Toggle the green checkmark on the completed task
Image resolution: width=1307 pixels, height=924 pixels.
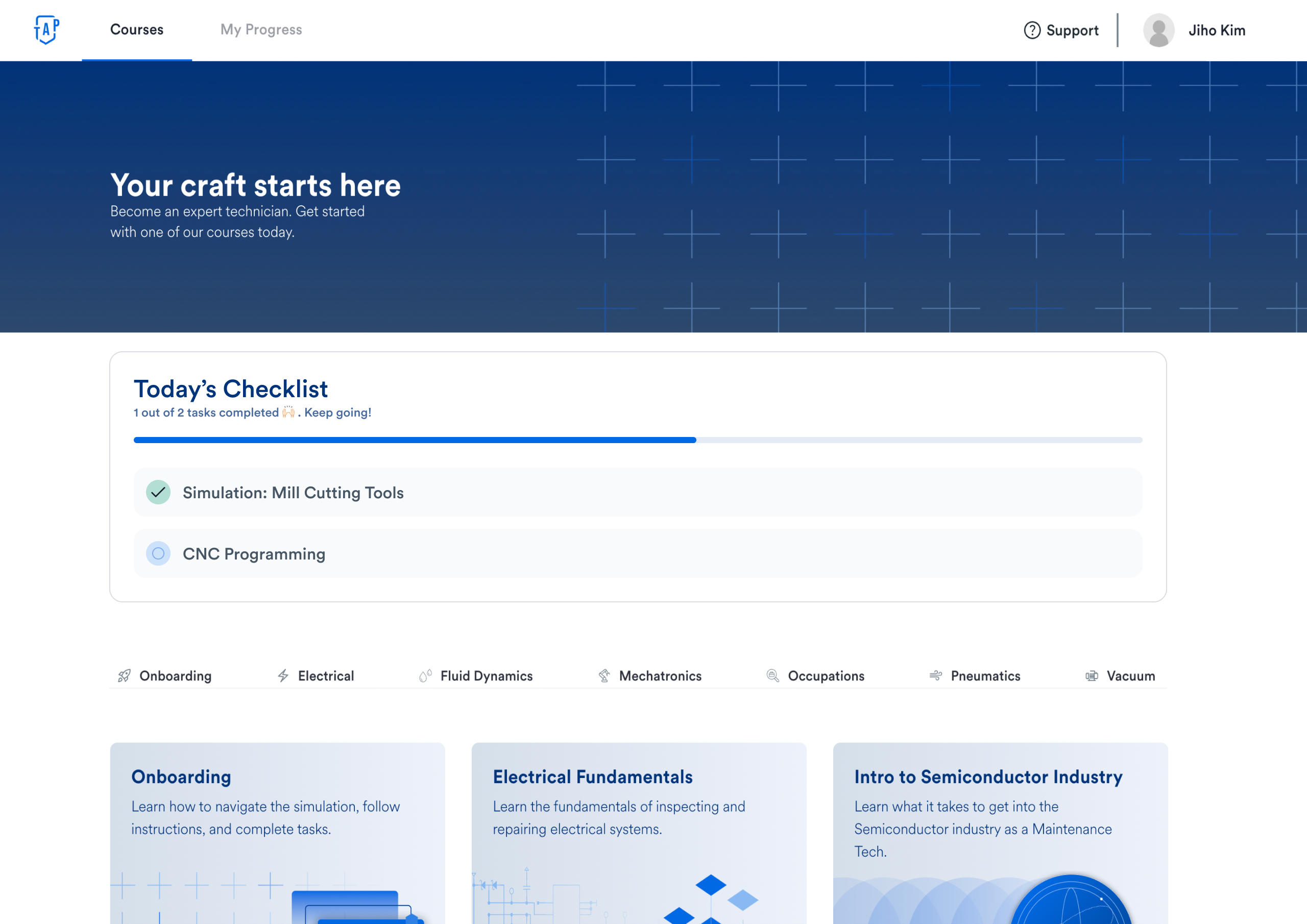tap(158, 493)
